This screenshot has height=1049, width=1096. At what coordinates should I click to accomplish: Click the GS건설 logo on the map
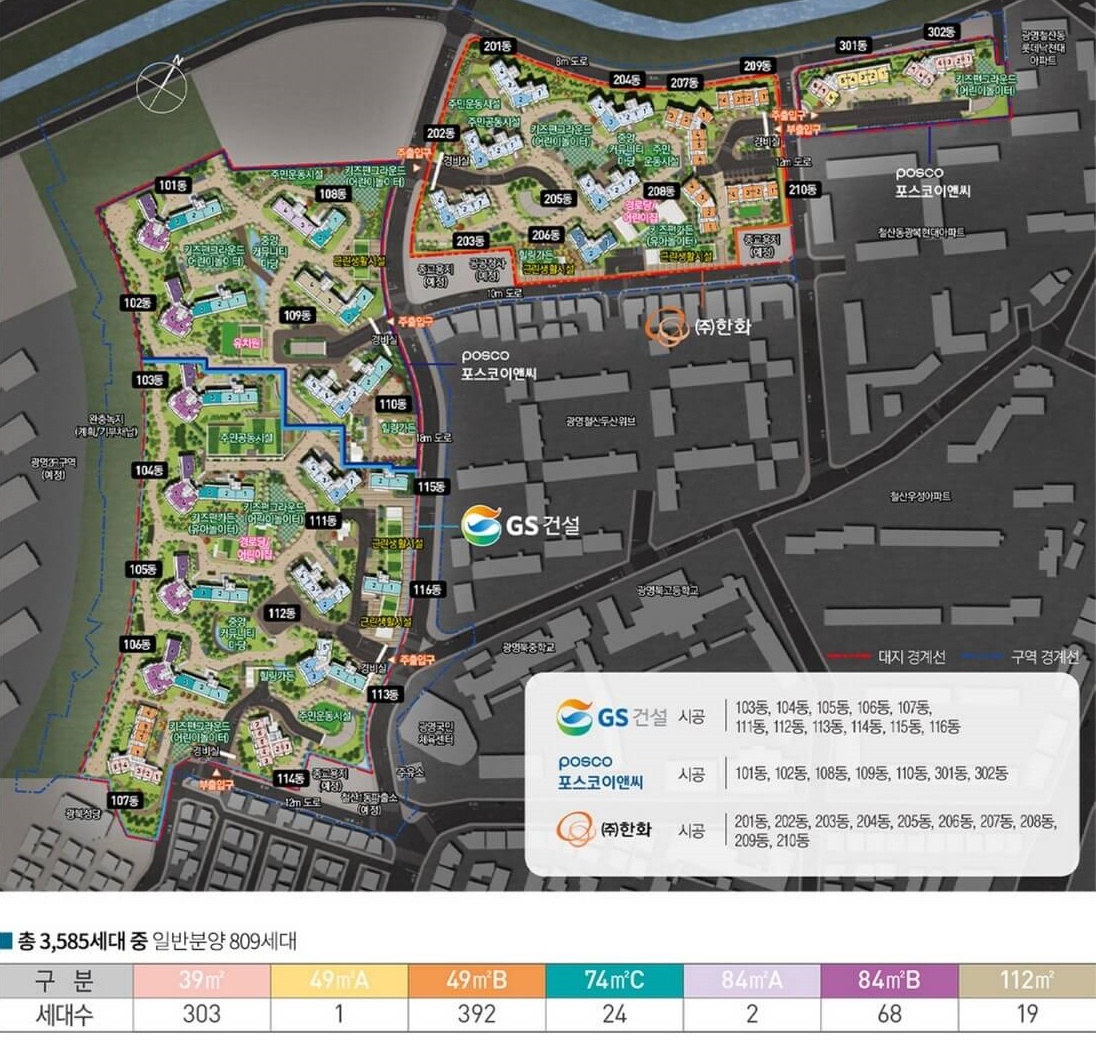tap(521, 525)
